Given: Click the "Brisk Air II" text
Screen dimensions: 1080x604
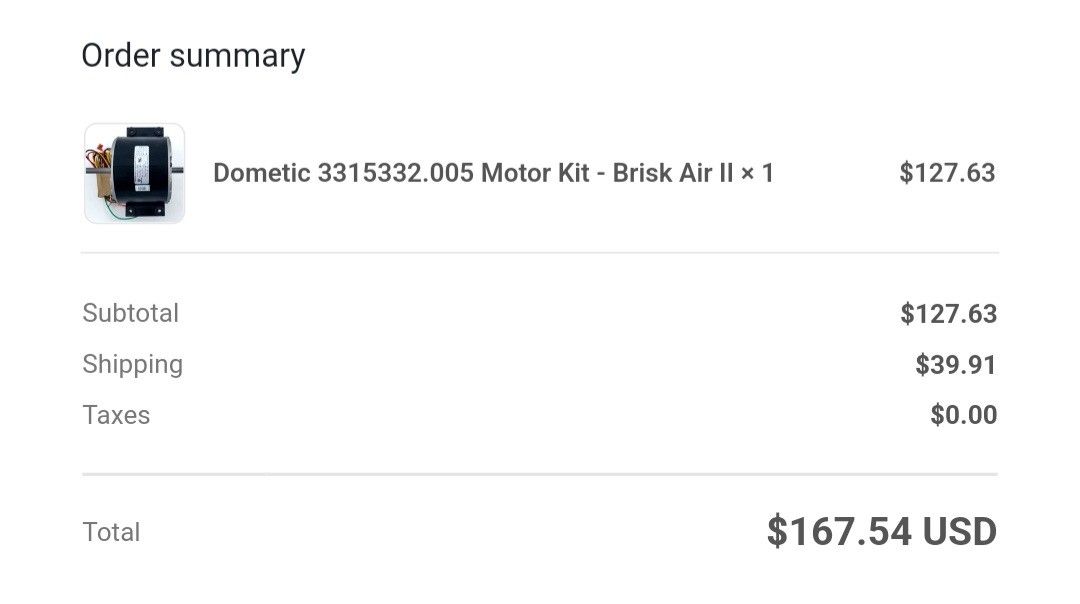Looking at the screenshot, I should pyautogui.click(x=673, y=173).
